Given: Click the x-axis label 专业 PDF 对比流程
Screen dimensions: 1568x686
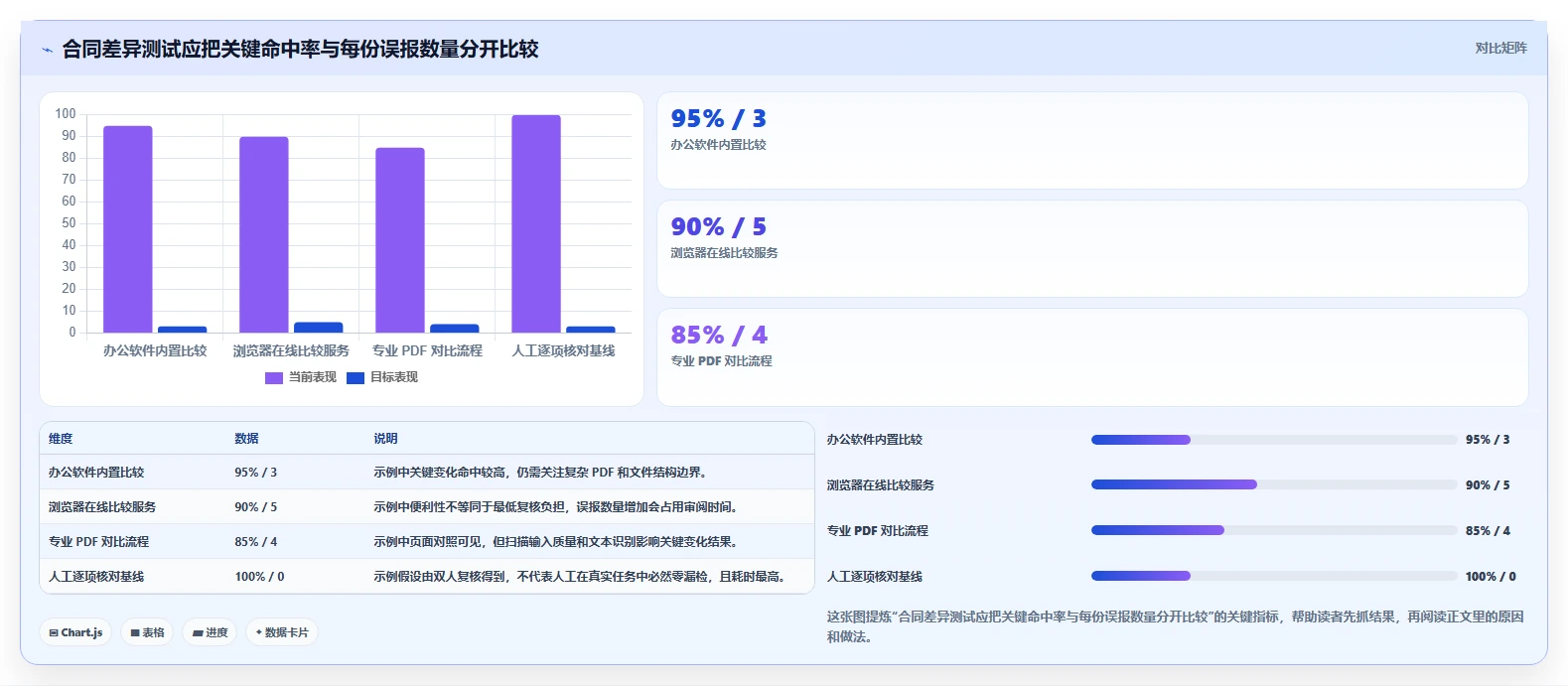Looking at the screenshot, I should coord(427,350).
